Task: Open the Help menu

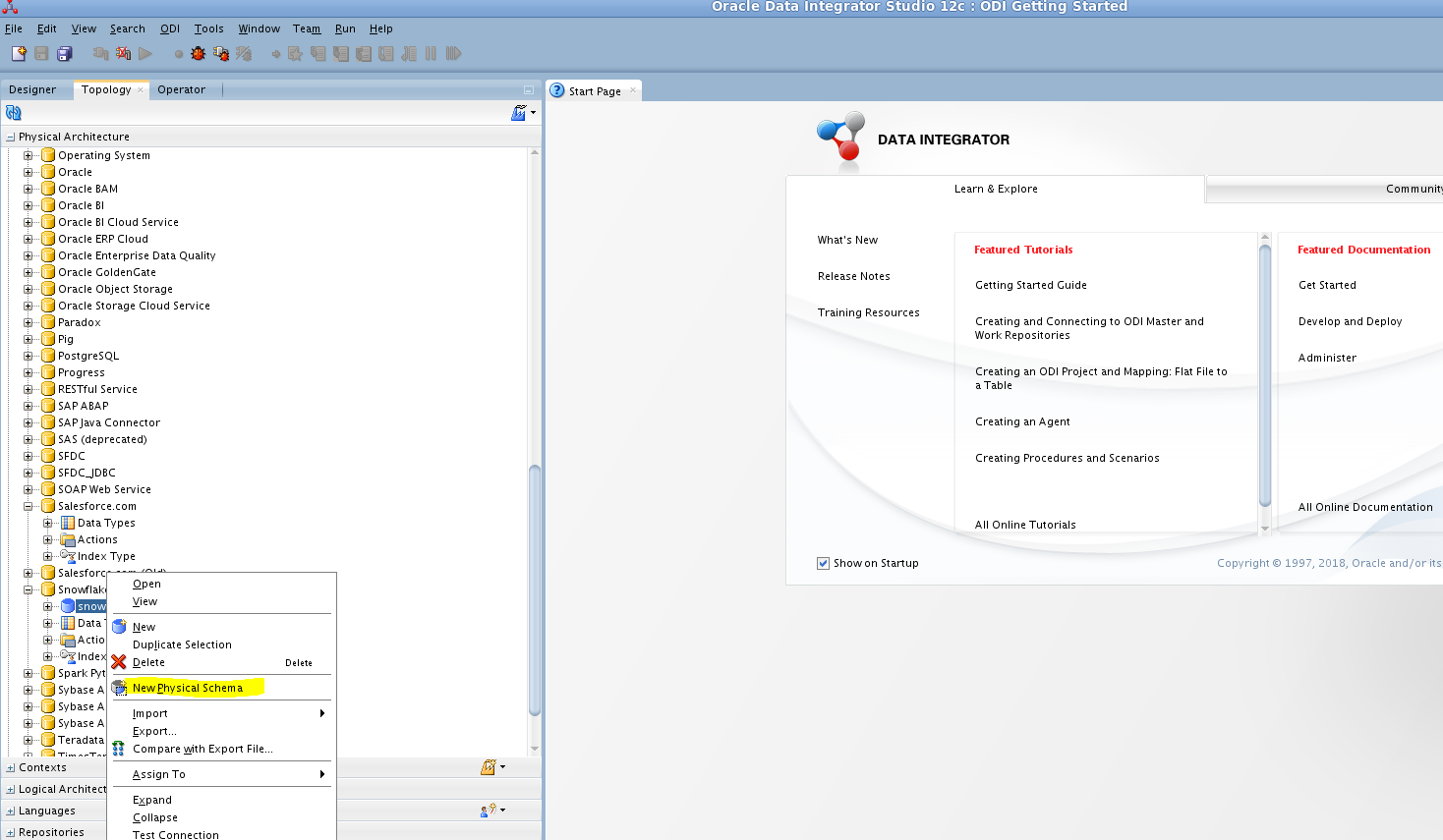Action: 381,28
